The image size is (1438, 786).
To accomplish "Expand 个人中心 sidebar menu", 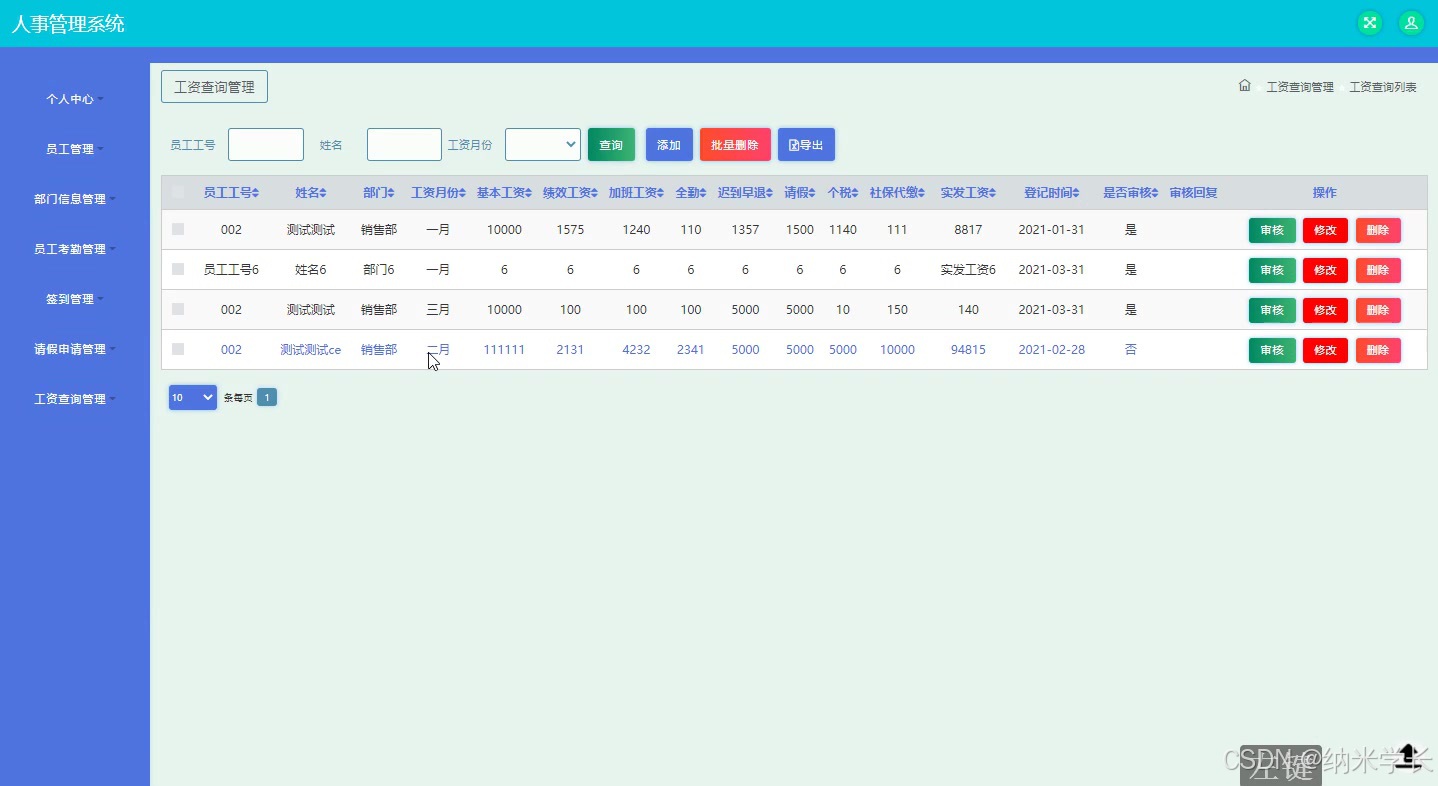I will click(75, 99).
